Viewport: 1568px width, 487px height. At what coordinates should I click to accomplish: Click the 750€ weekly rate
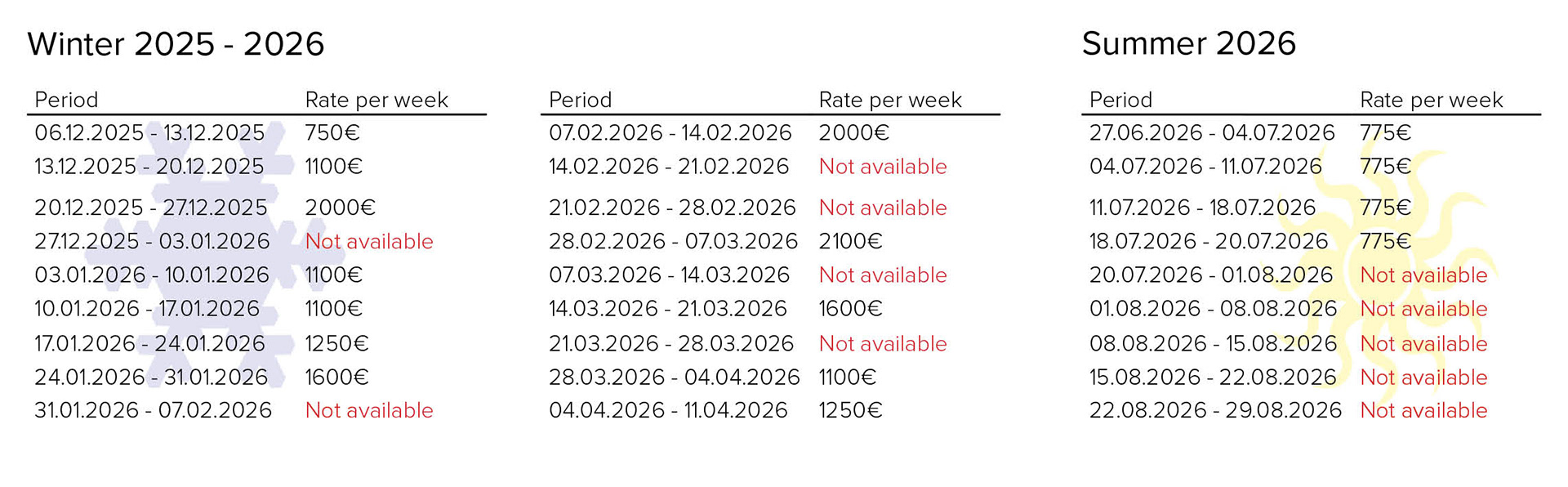[x=332, y=133]
